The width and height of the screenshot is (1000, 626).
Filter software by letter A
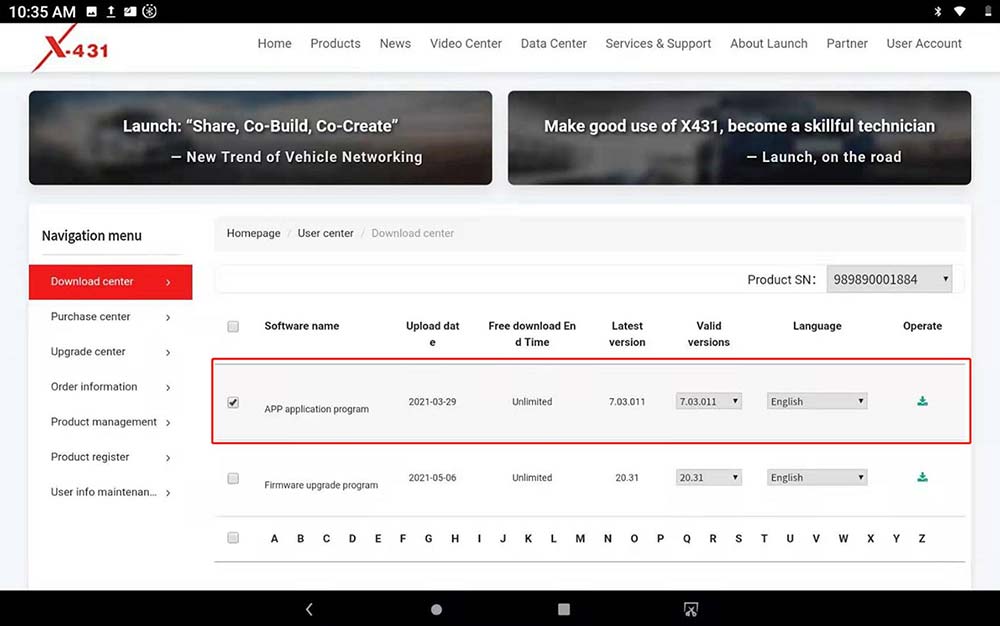(274, 539)
